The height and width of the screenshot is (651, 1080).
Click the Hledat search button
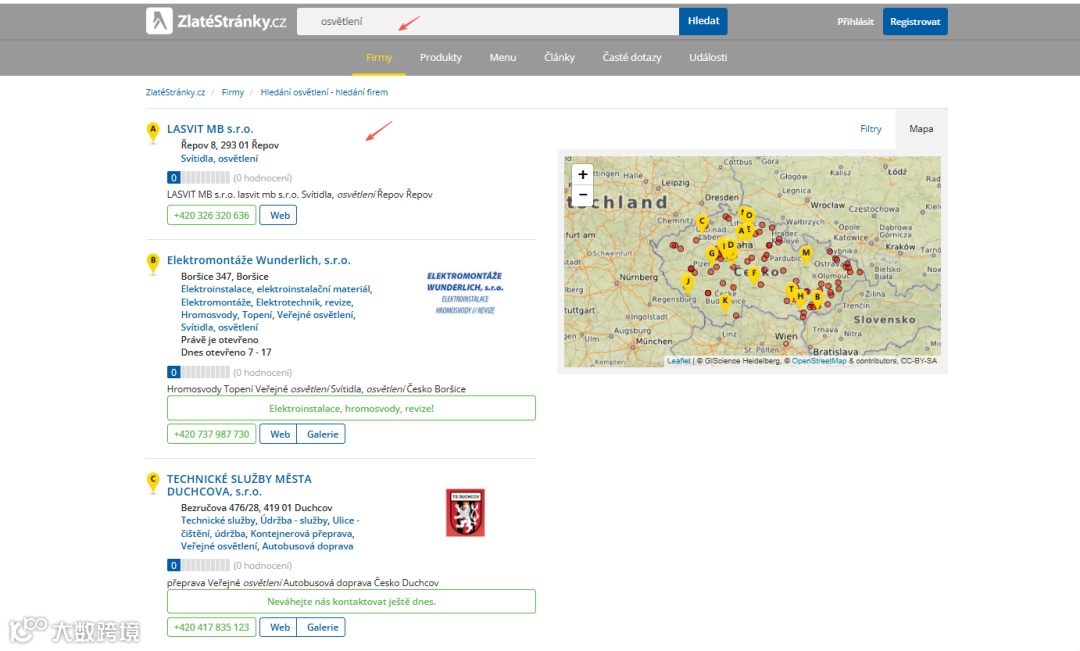[x=703, y=21]
